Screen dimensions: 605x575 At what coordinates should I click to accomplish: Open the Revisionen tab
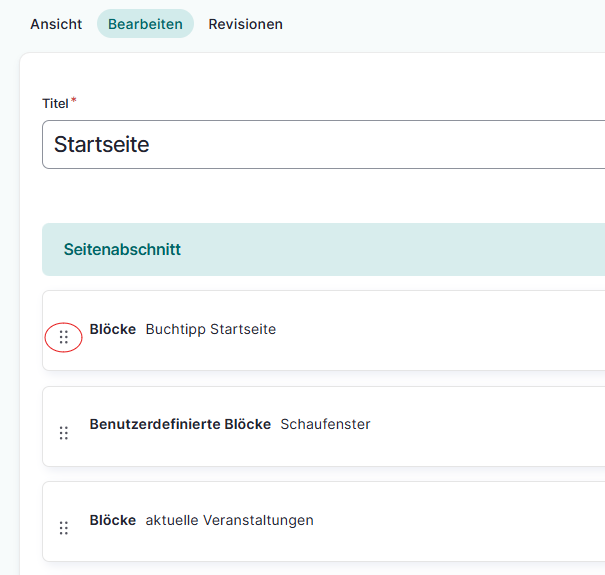[x=245, y=24]
